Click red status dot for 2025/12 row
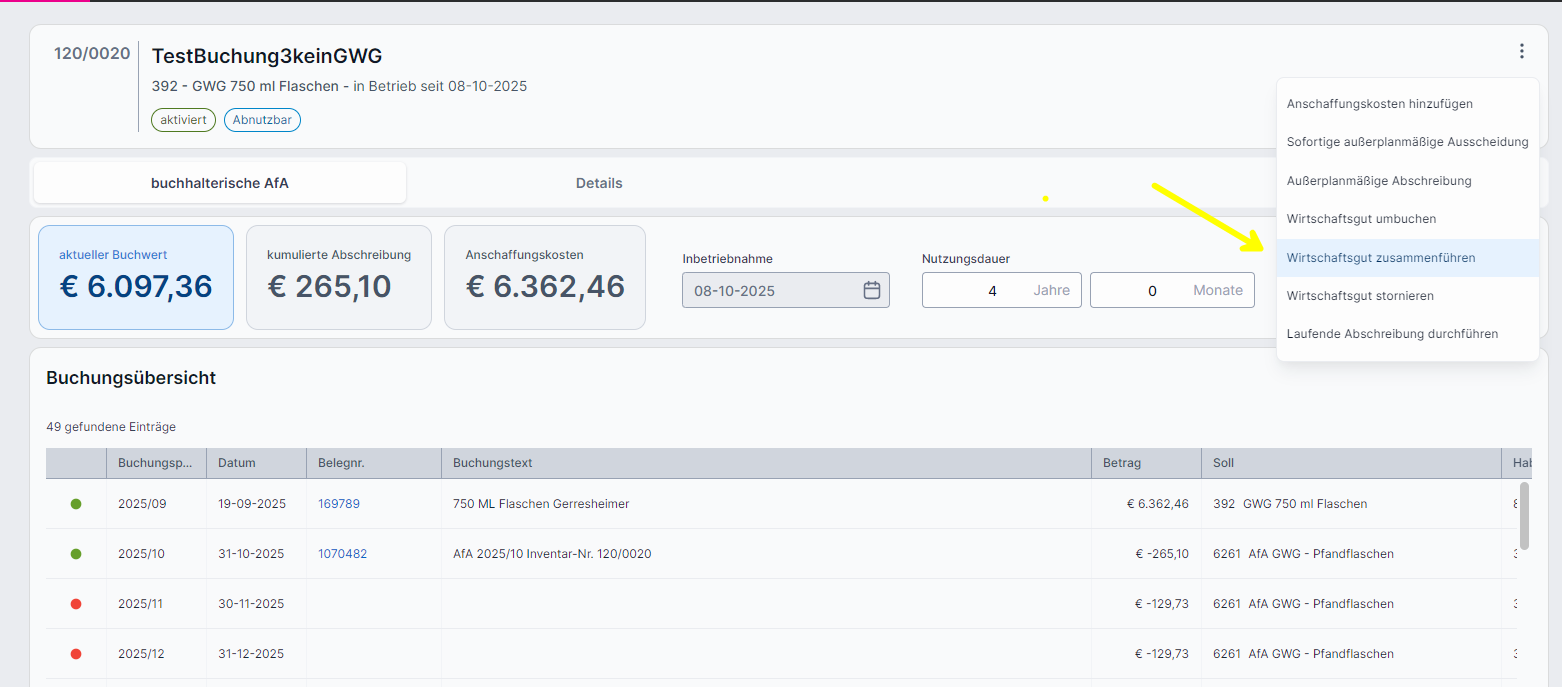This screenshot has height=687, width=1562. point(76,654)
